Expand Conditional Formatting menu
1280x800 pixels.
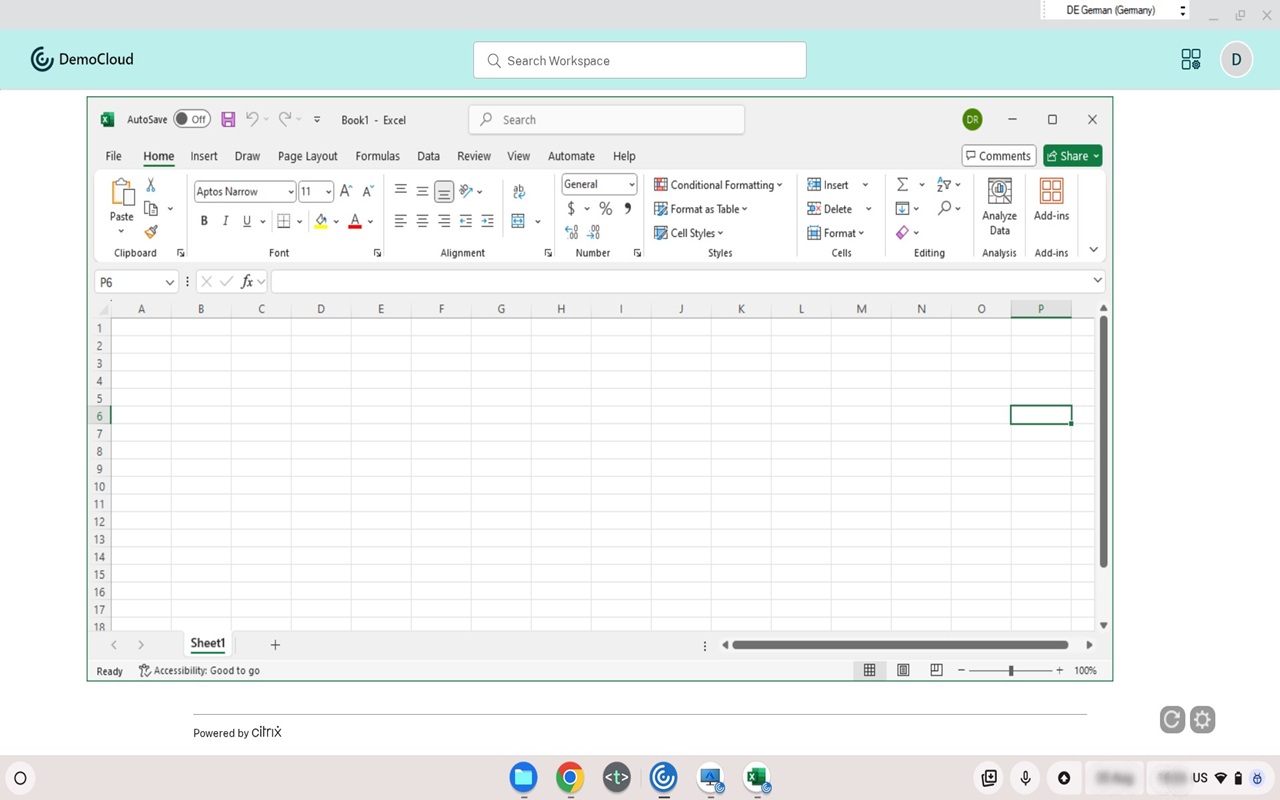[x=718, y=185]
